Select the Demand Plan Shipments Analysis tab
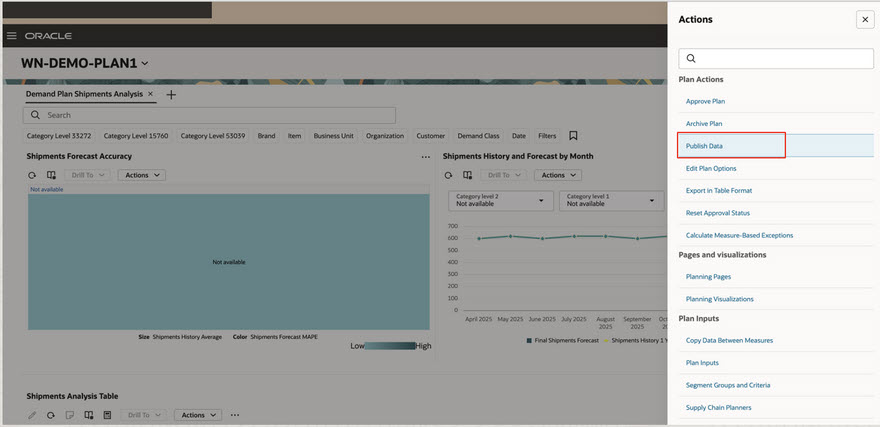The image size is (880, 427). tap(84, 94)
